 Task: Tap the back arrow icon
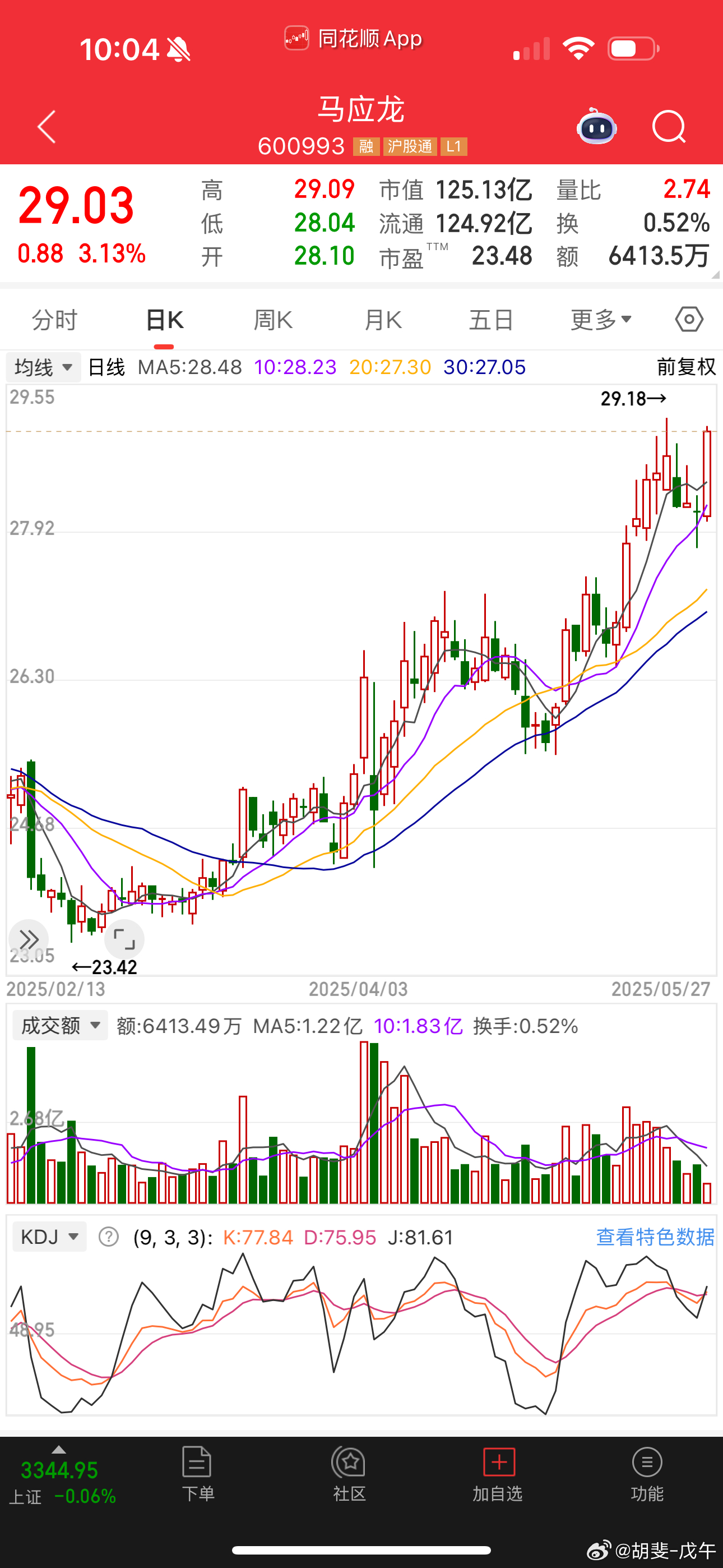coord(47,127)
